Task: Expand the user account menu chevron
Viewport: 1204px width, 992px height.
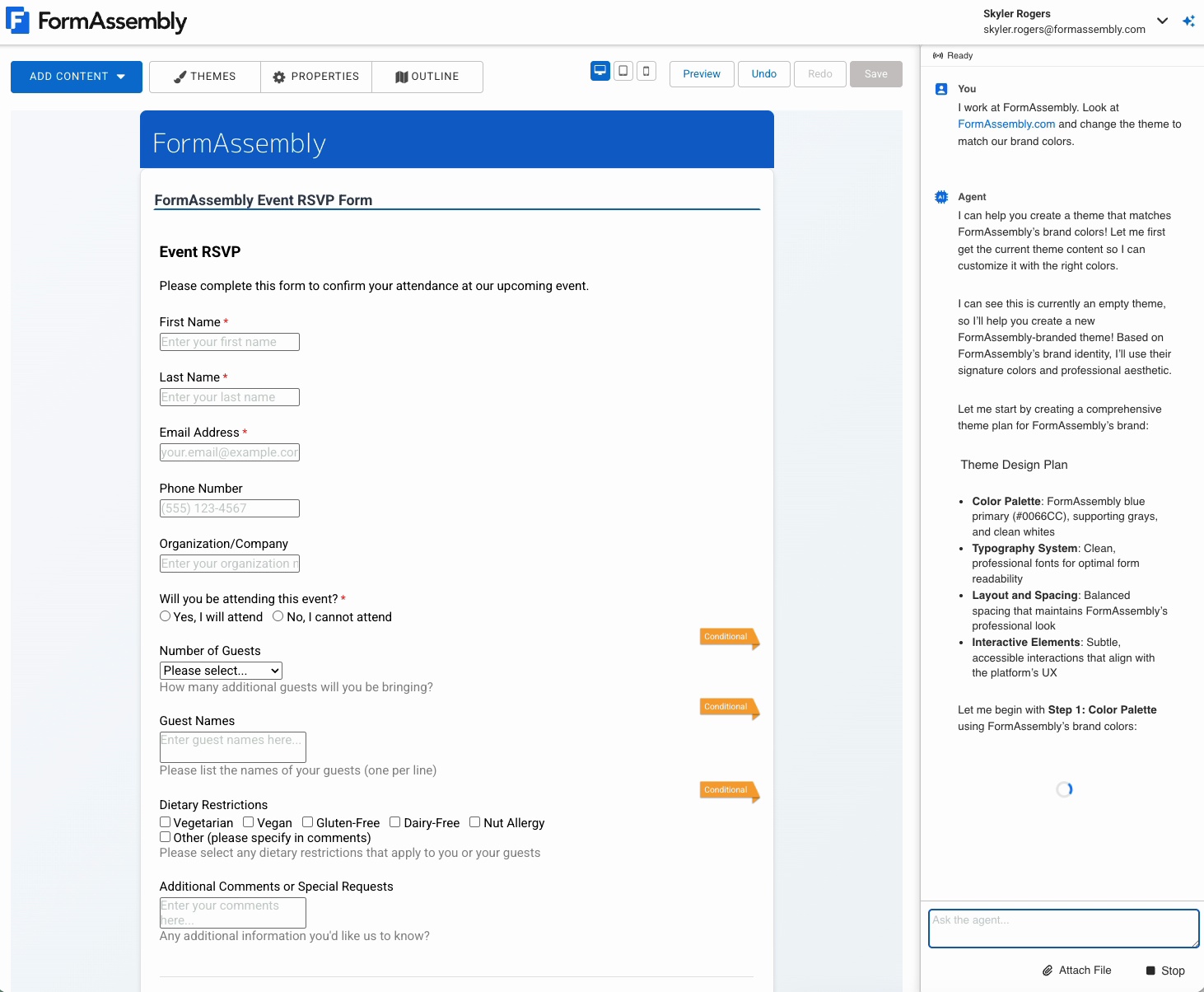Action: [1162, 21]
